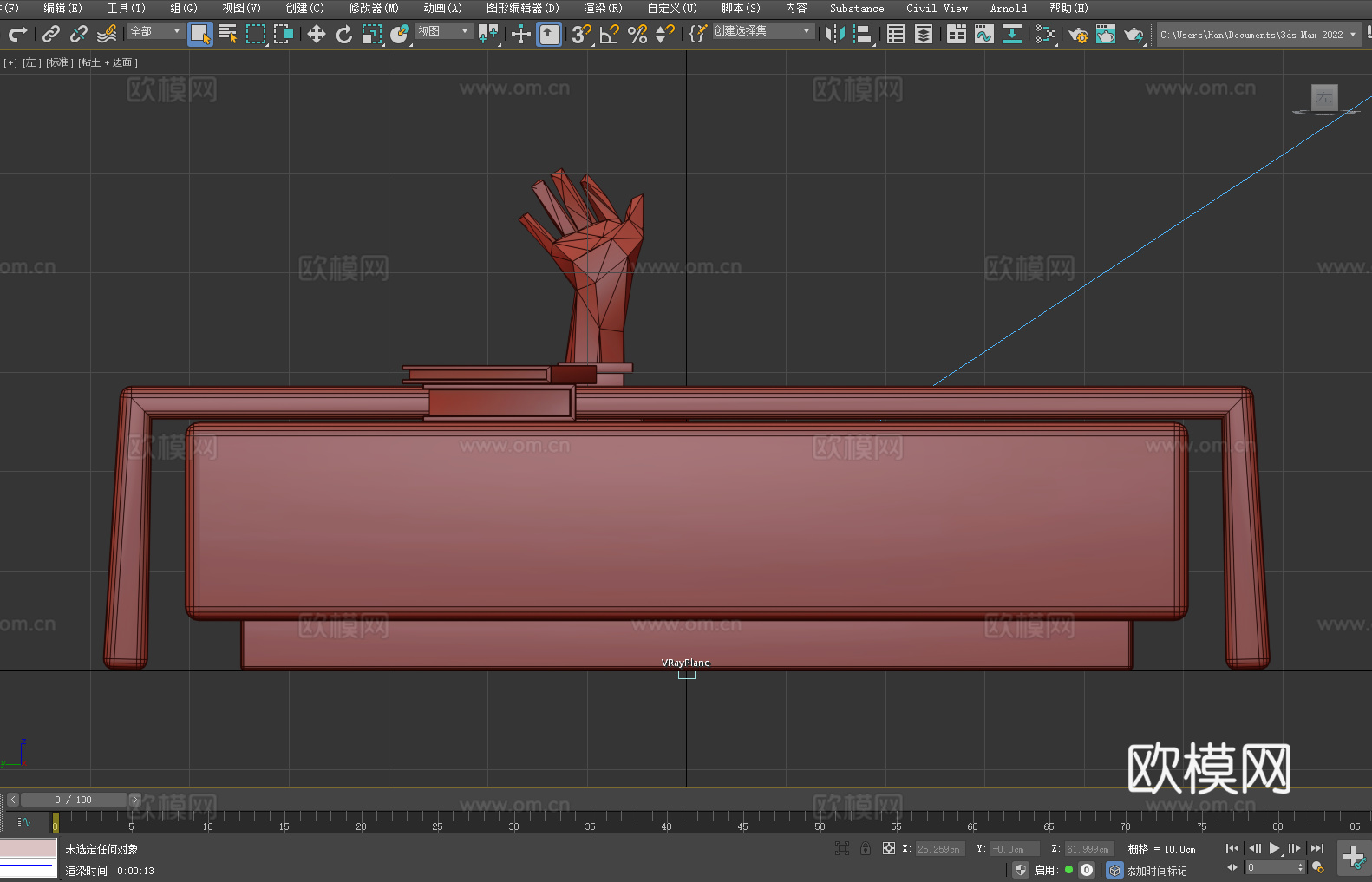Open mini curve editor toggle

(24, 821)
